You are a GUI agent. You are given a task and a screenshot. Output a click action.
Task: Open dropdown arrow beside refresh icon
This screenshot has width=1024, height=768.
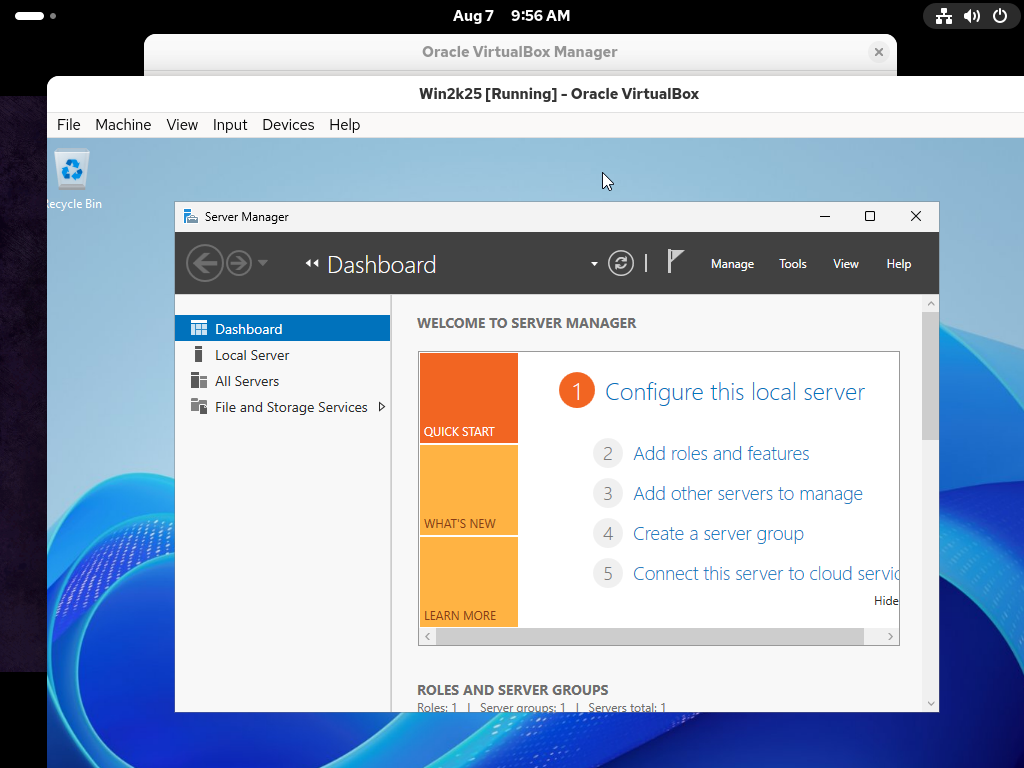tap(594, 265)
